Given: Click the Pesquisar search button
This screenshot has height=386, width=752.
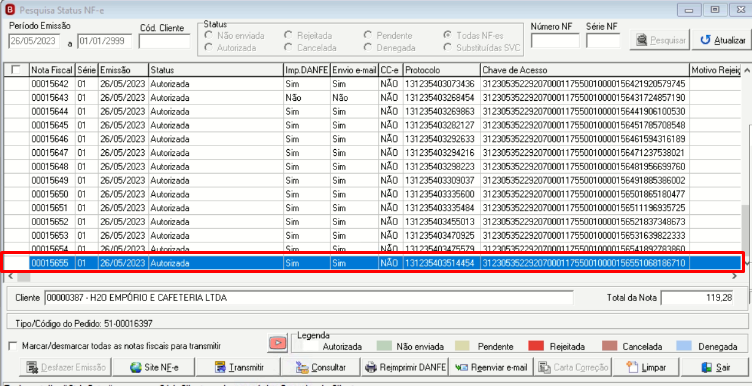Looking at the screenshot, I should 660,40.
